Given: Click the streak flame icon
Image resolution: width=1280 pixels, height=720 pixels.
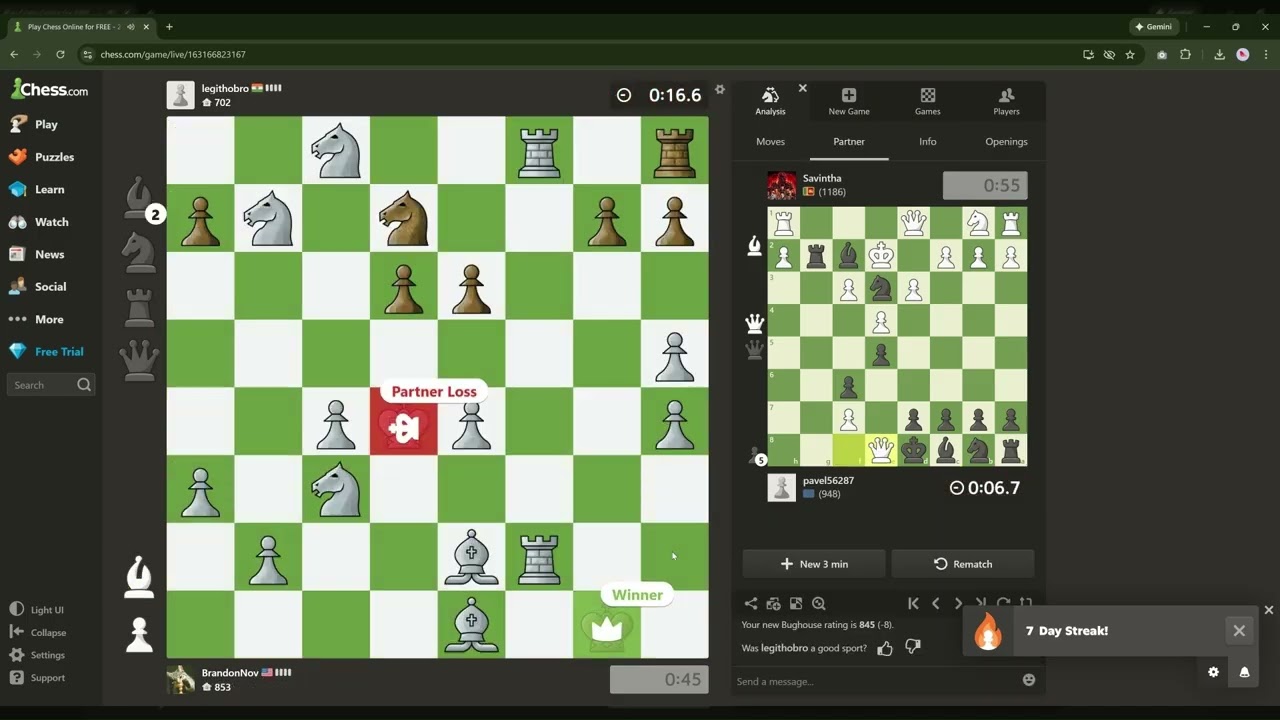Looking at the screenshot, I should [988, 630].
